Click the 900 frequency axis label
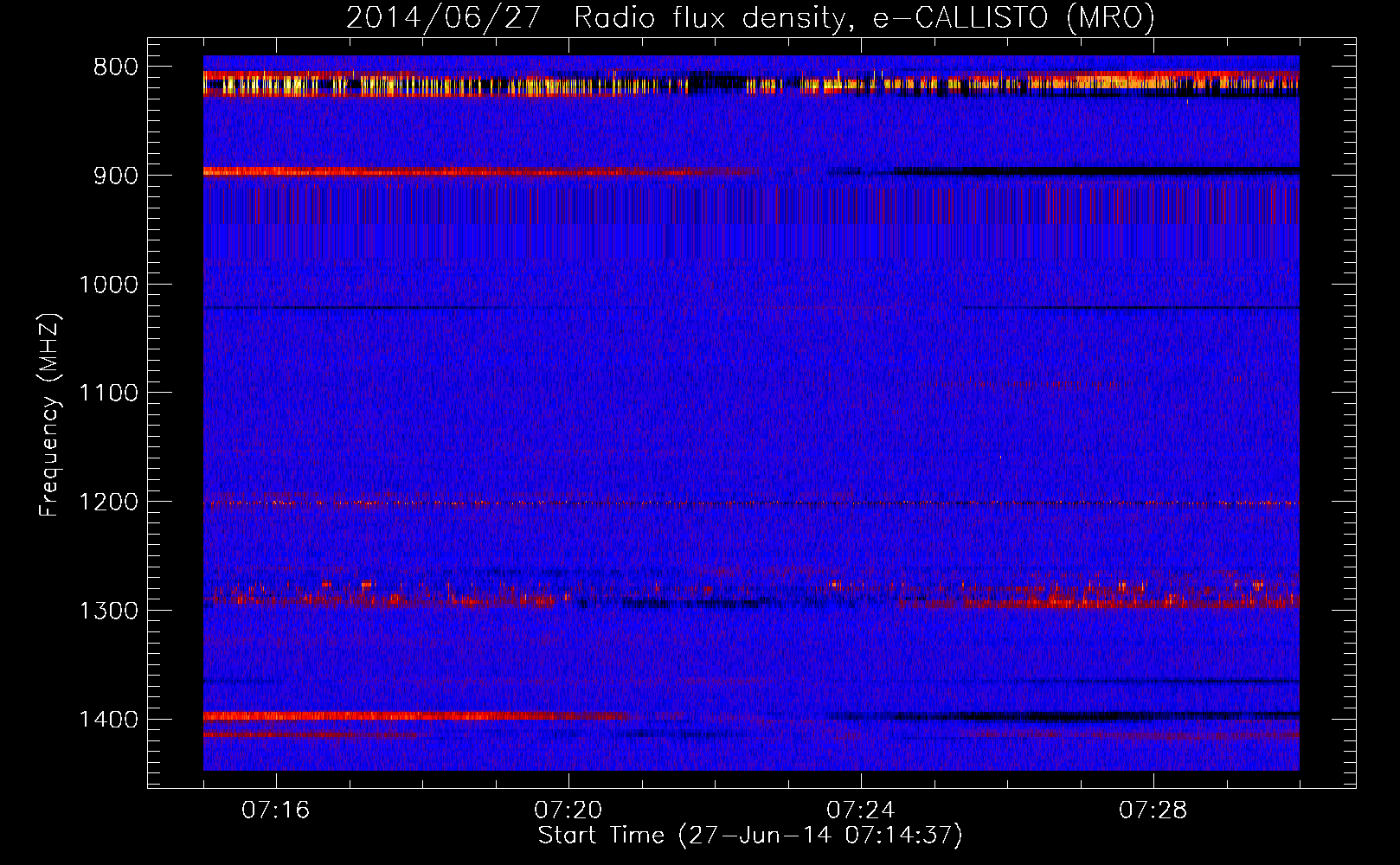This screenshot has height=865, width=1400. click(115, 176)
